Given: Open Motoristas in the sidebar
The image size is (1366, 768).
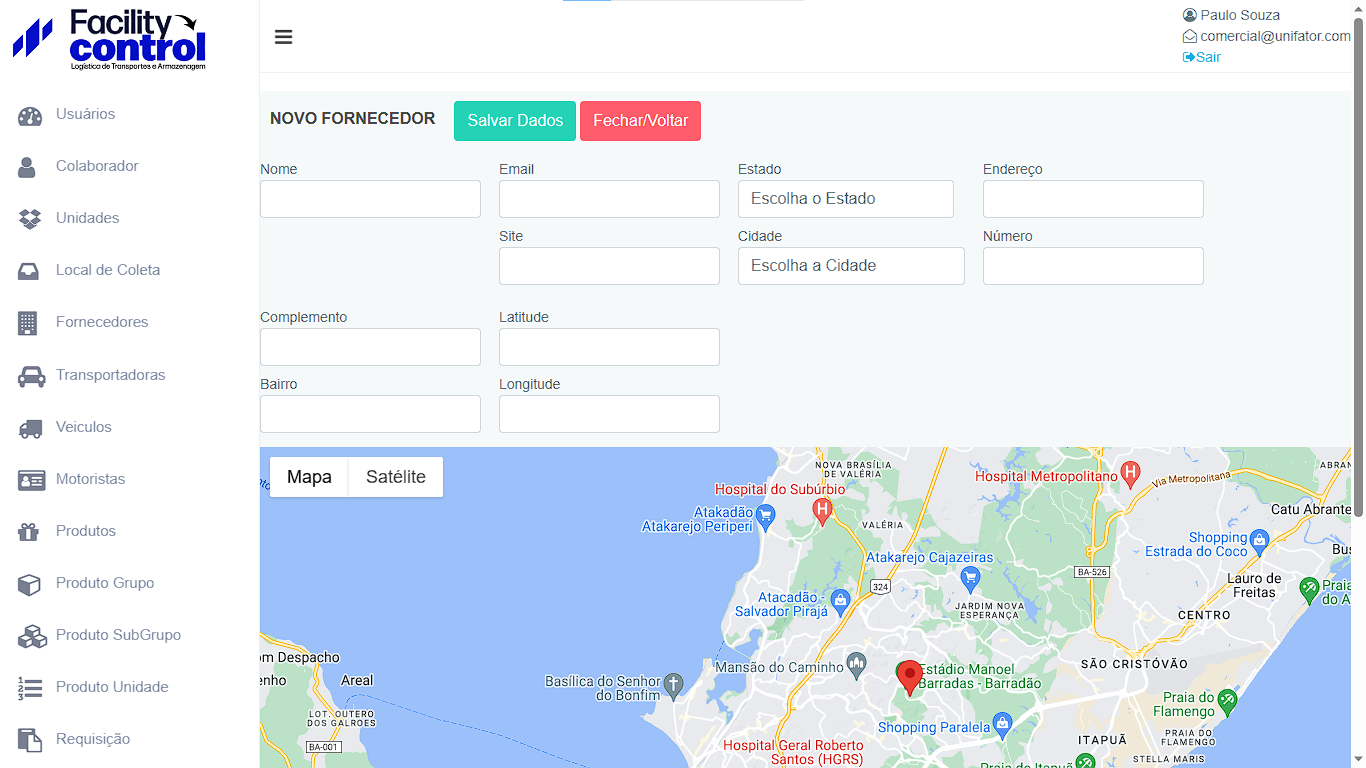Looking at the screenshot, I should [x=90, y=479].
